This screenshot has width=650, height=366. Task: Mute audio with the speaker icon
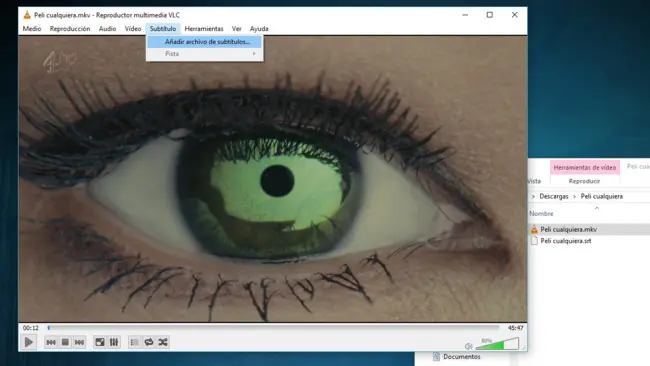pyautogui.click(x=468, y=346)
